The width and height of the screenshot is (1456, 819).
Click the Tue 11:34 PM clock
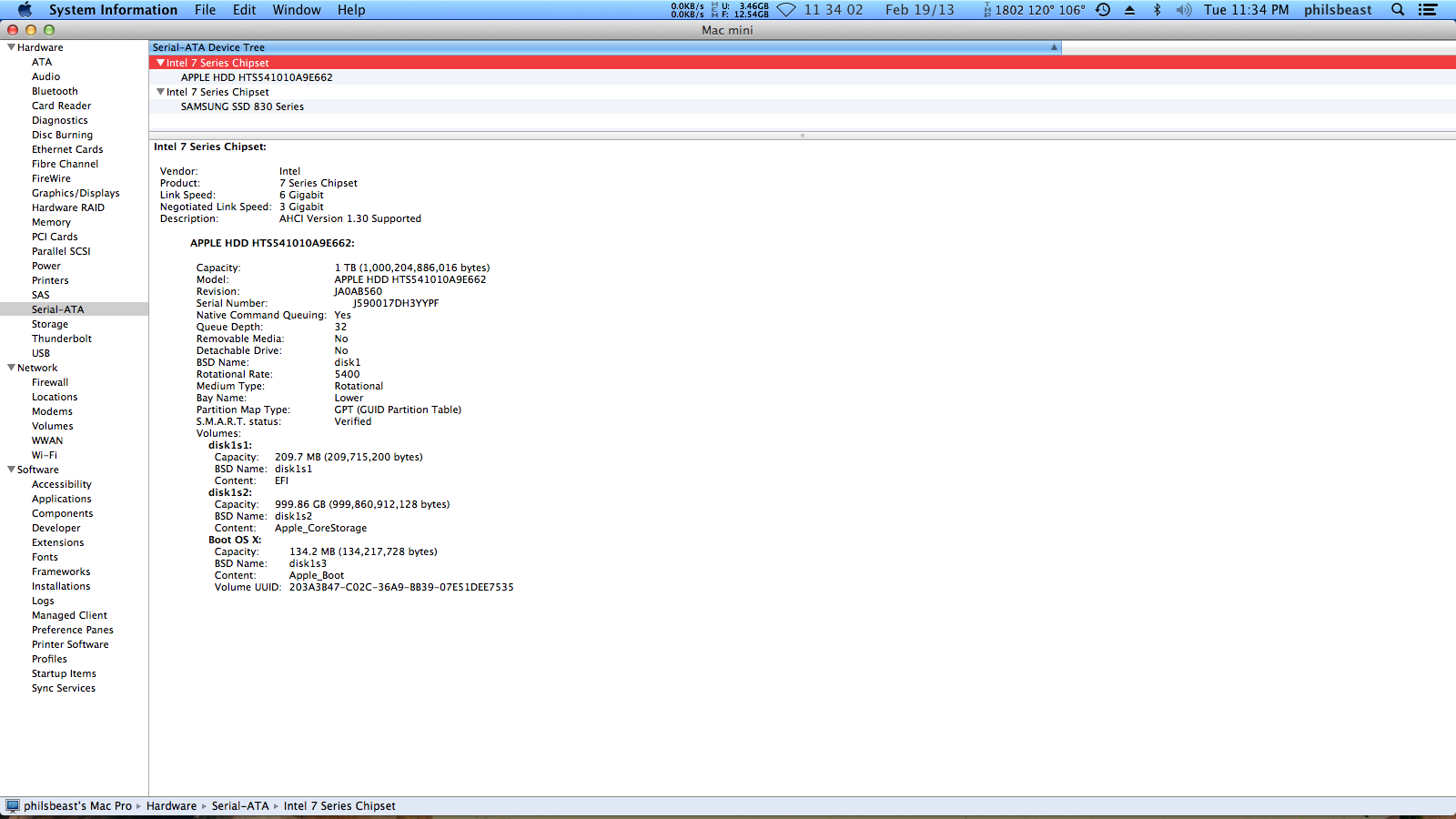pyautogui.click(x=1246, y=9)
